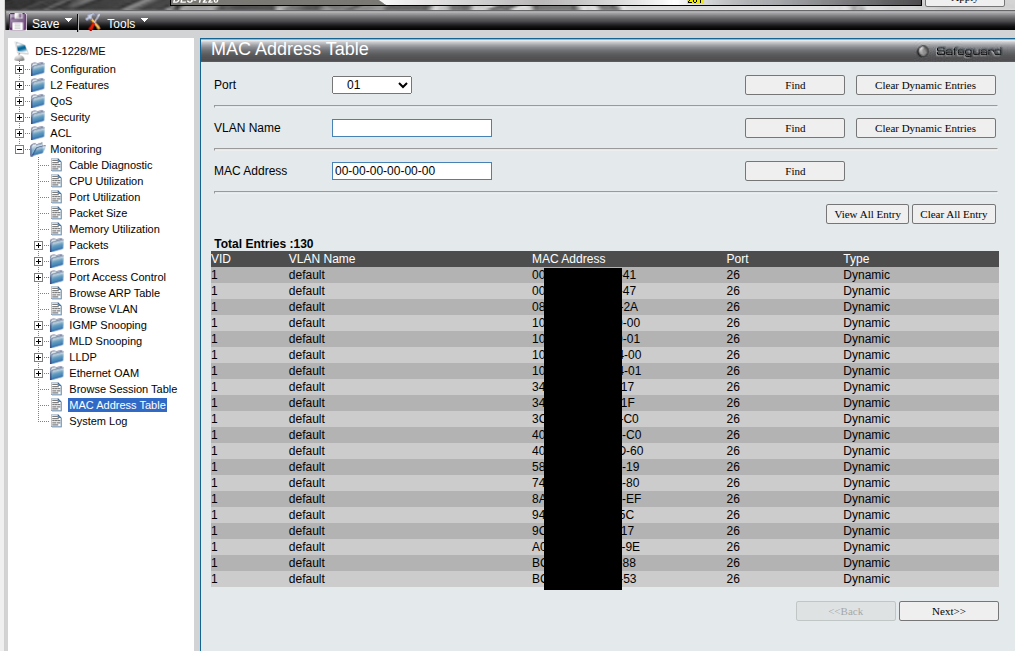
Task: Click Clear Dynamic Entries for Port
Action: (x=925, y=85)
